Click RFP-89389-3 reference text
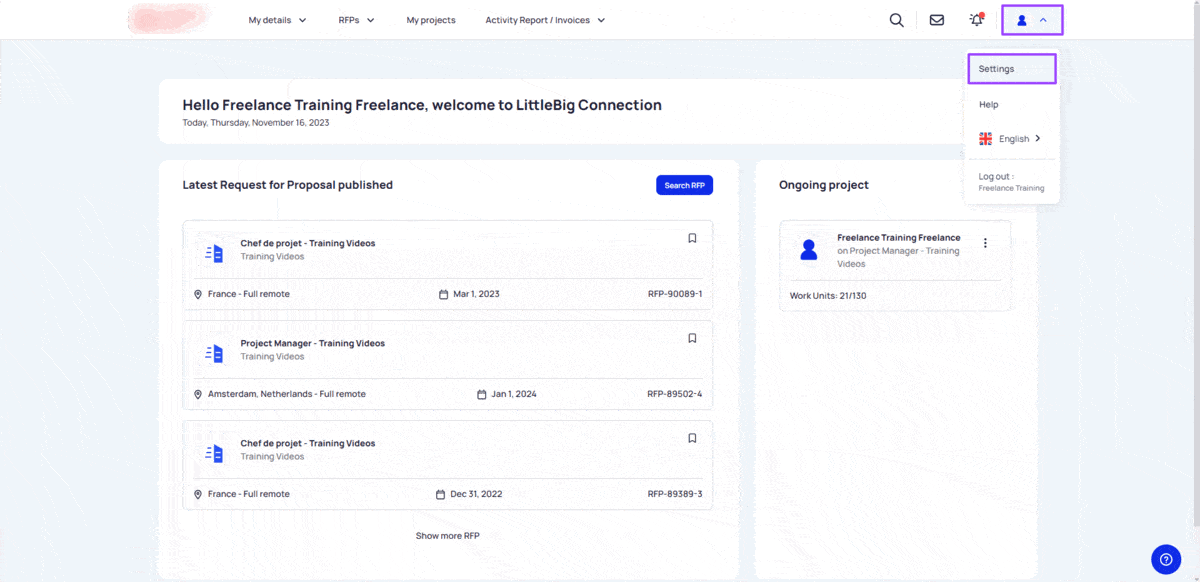 (675, 494)
